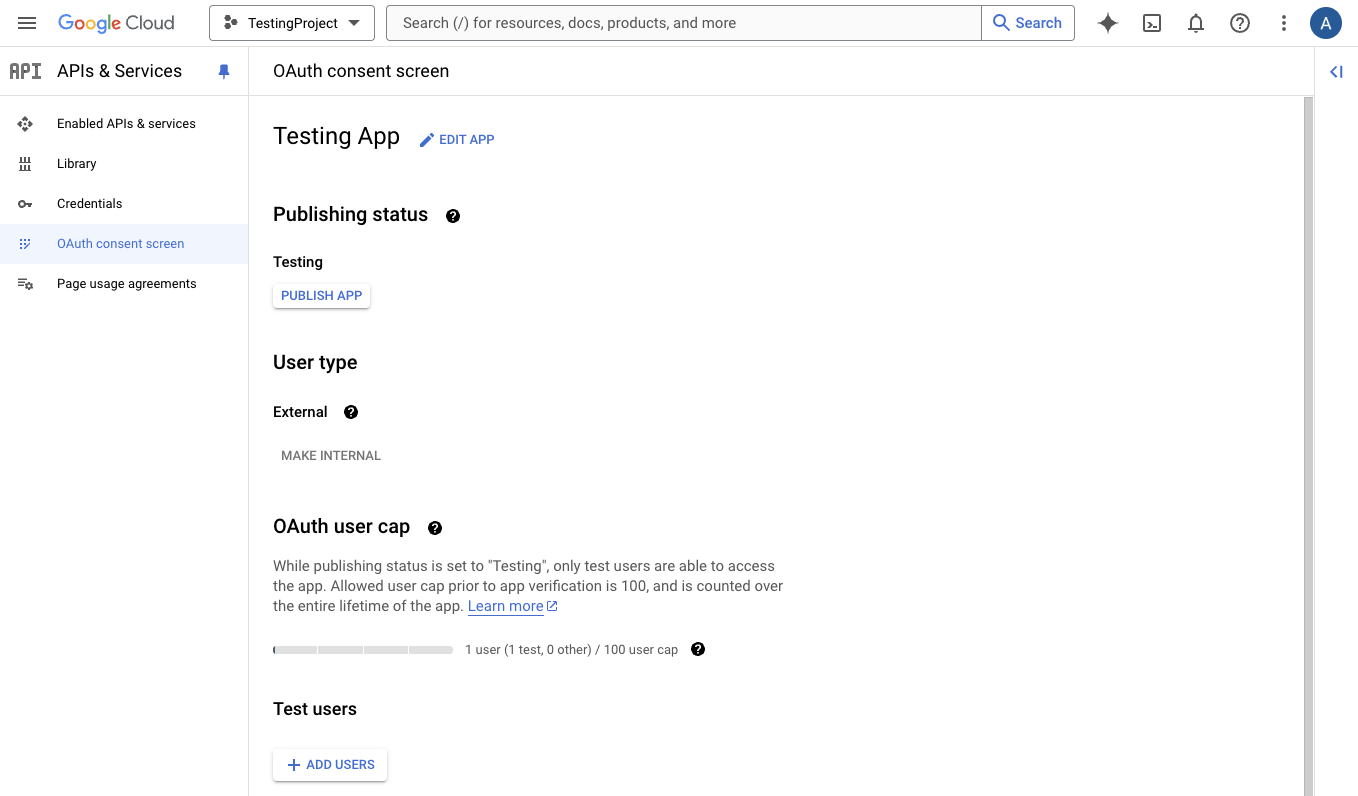Viewport: 1358px width, 796px height.
Task: Click the Credentials key icon
Action: click(x=25, y=204)
